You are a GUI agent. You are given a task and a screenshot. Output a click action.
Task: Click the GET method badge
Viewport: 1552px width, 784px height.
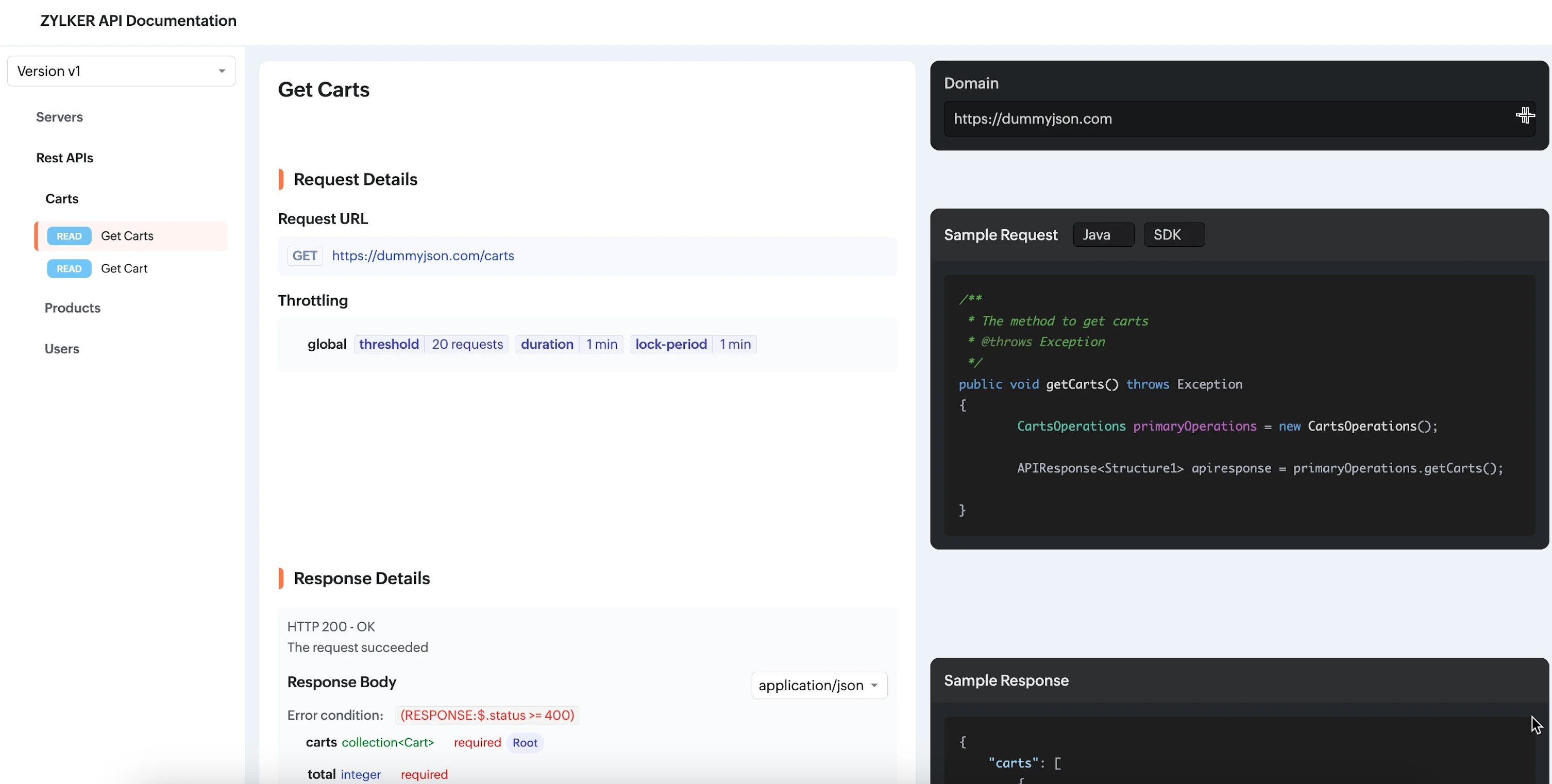[x=305, y=256]
